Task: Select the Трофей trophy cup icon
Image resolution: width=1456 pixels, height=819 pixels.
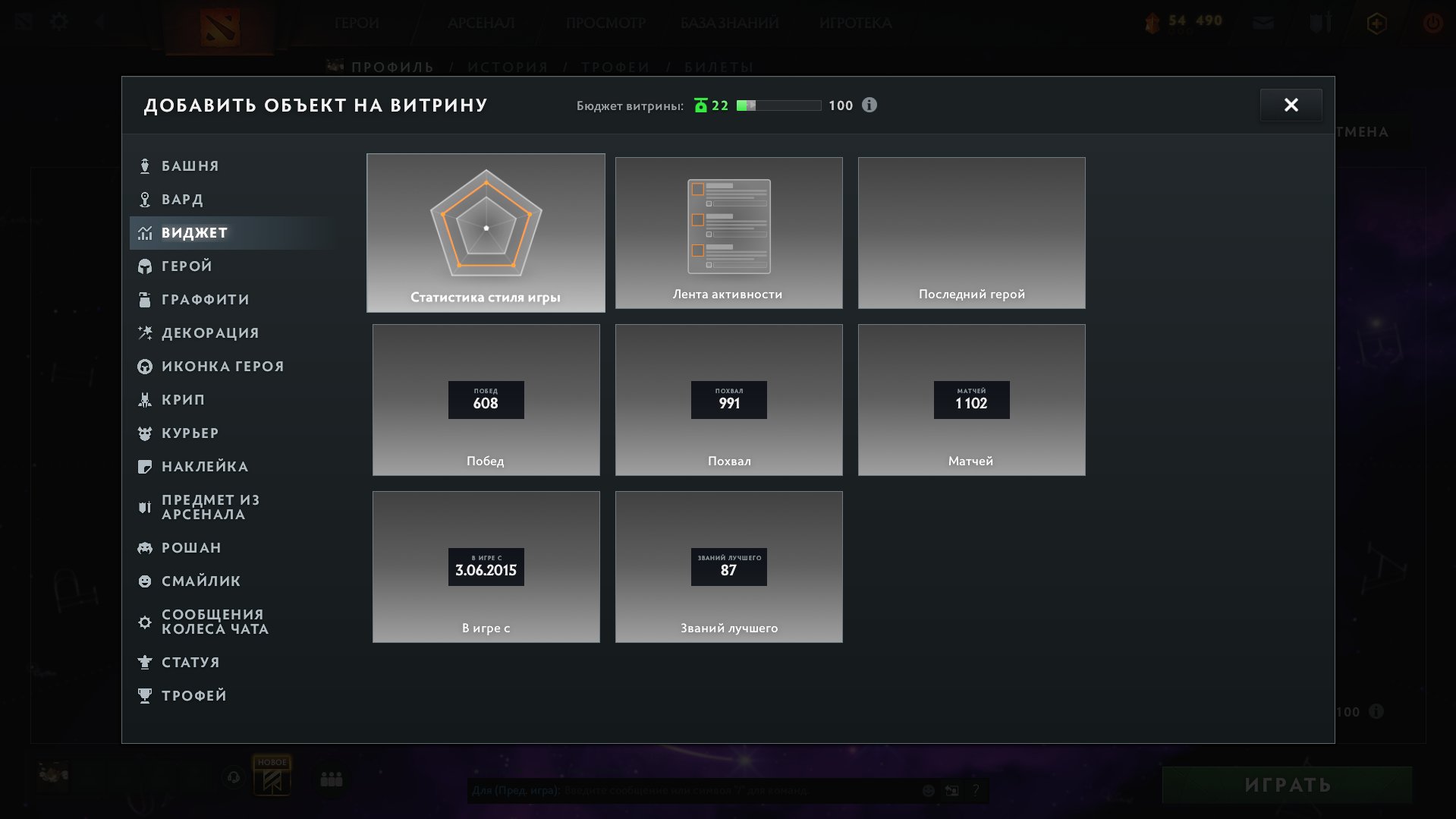Action: pyautogui.click(x=145, y=696)
